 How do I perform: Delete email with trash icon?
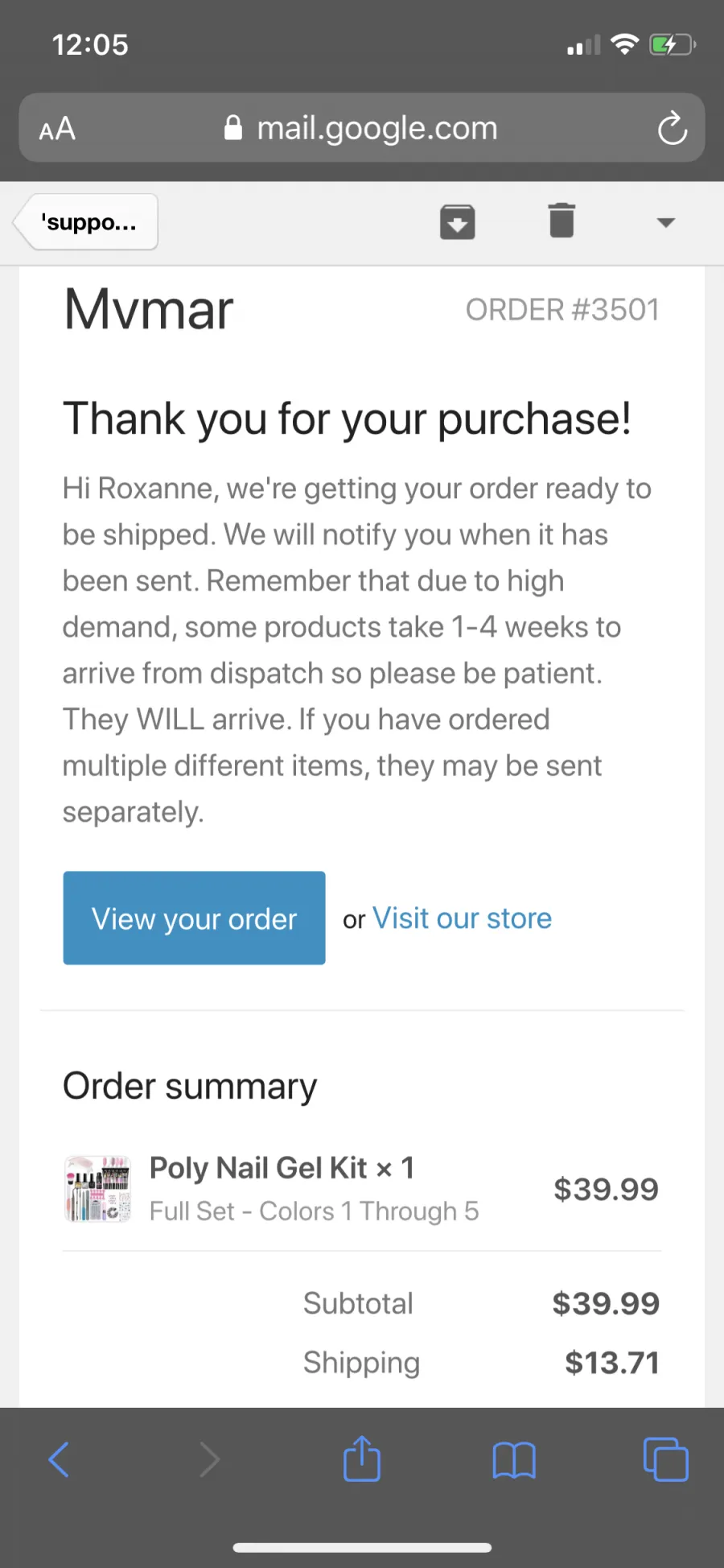[x=562, y=221]
